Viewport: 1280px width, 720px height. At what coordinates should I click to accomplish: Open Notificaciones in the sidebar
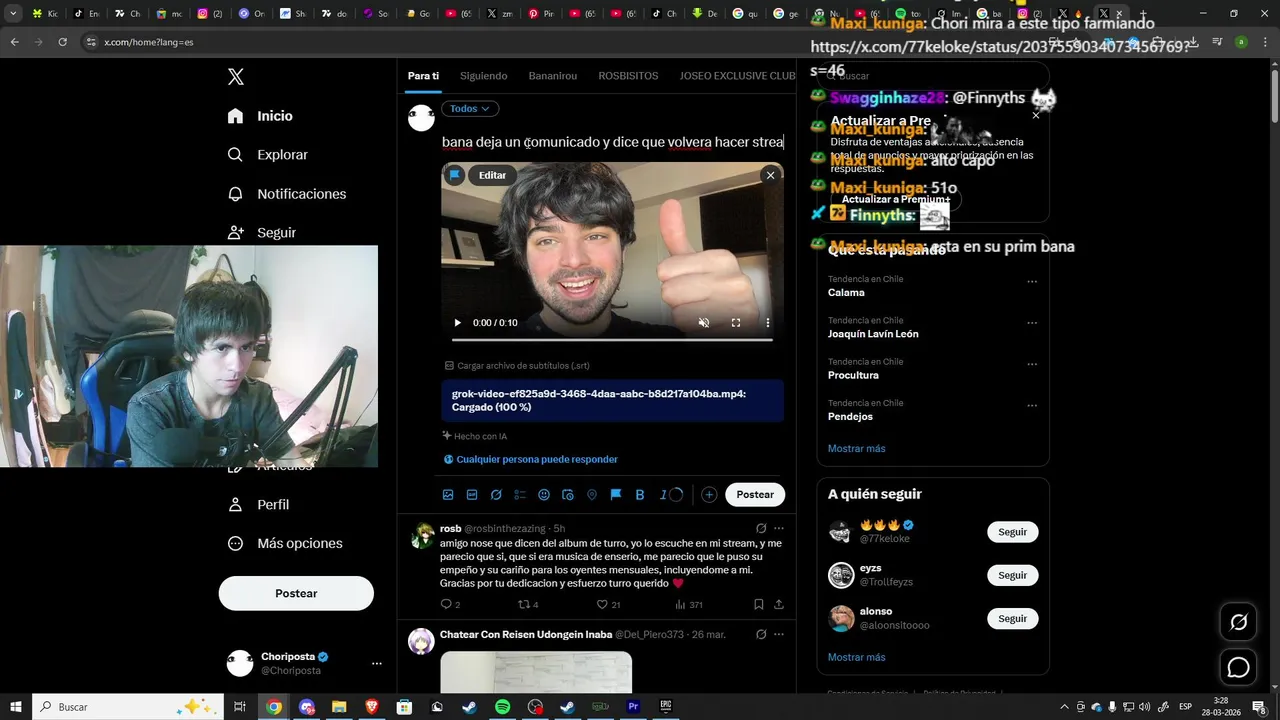point(287,194)
